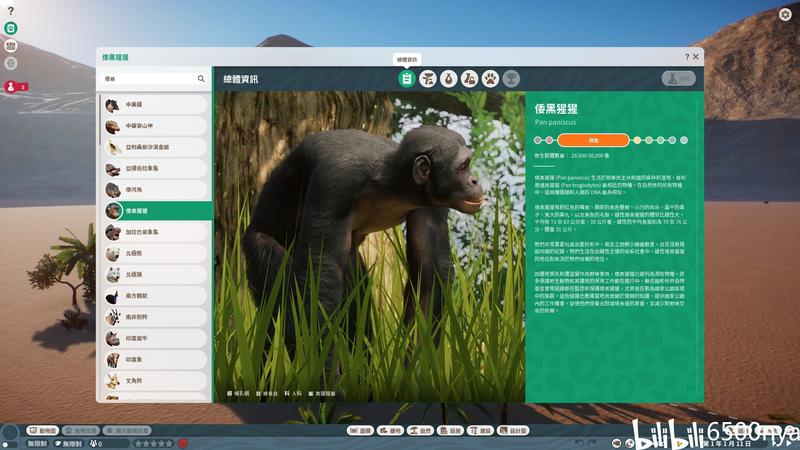Viewport: 800px width, 450px height.
Task: Click the cassowary thumbnail portrait
Action: click(113, 296)
